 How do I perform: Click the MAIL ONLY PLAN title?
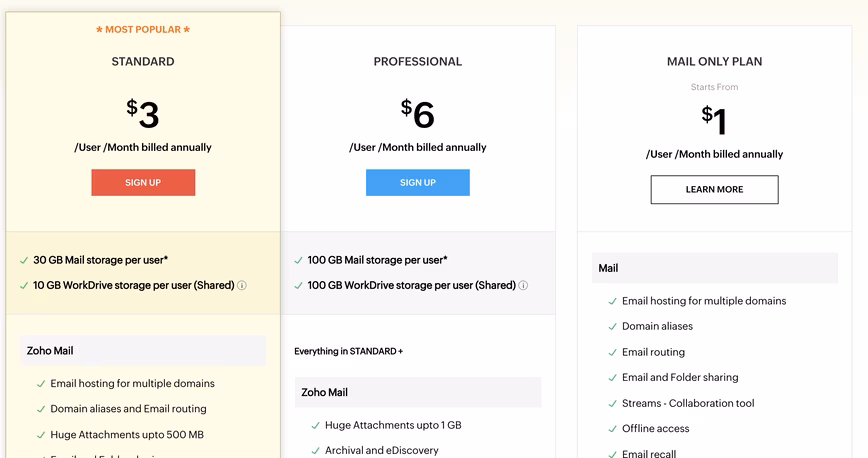[x=714, y=61]
